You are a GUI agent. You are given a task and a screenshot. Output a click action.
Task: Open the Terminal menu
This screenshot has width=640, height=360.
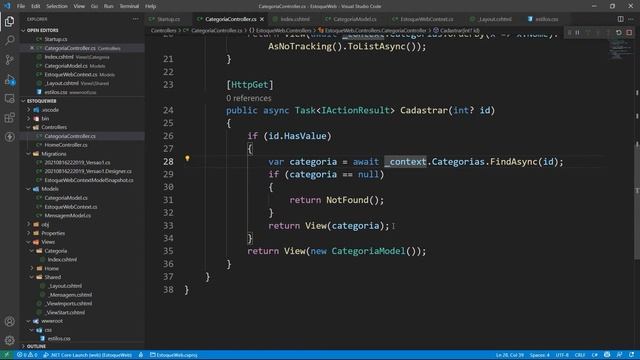click(129, 6)
